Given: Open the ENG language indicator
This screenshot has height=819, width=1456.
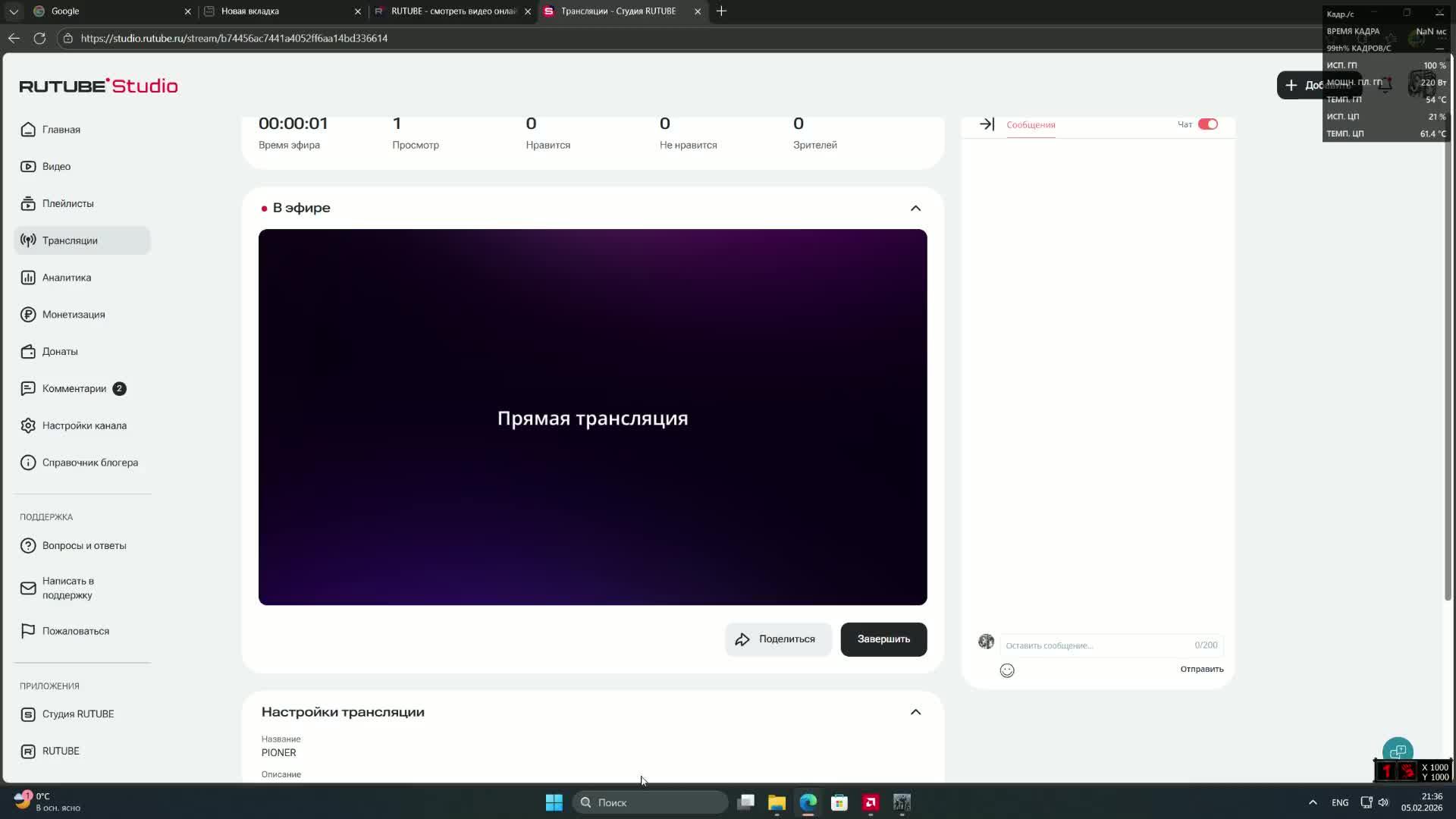Looking at the screenshot, I should (x=1340, y=802).
